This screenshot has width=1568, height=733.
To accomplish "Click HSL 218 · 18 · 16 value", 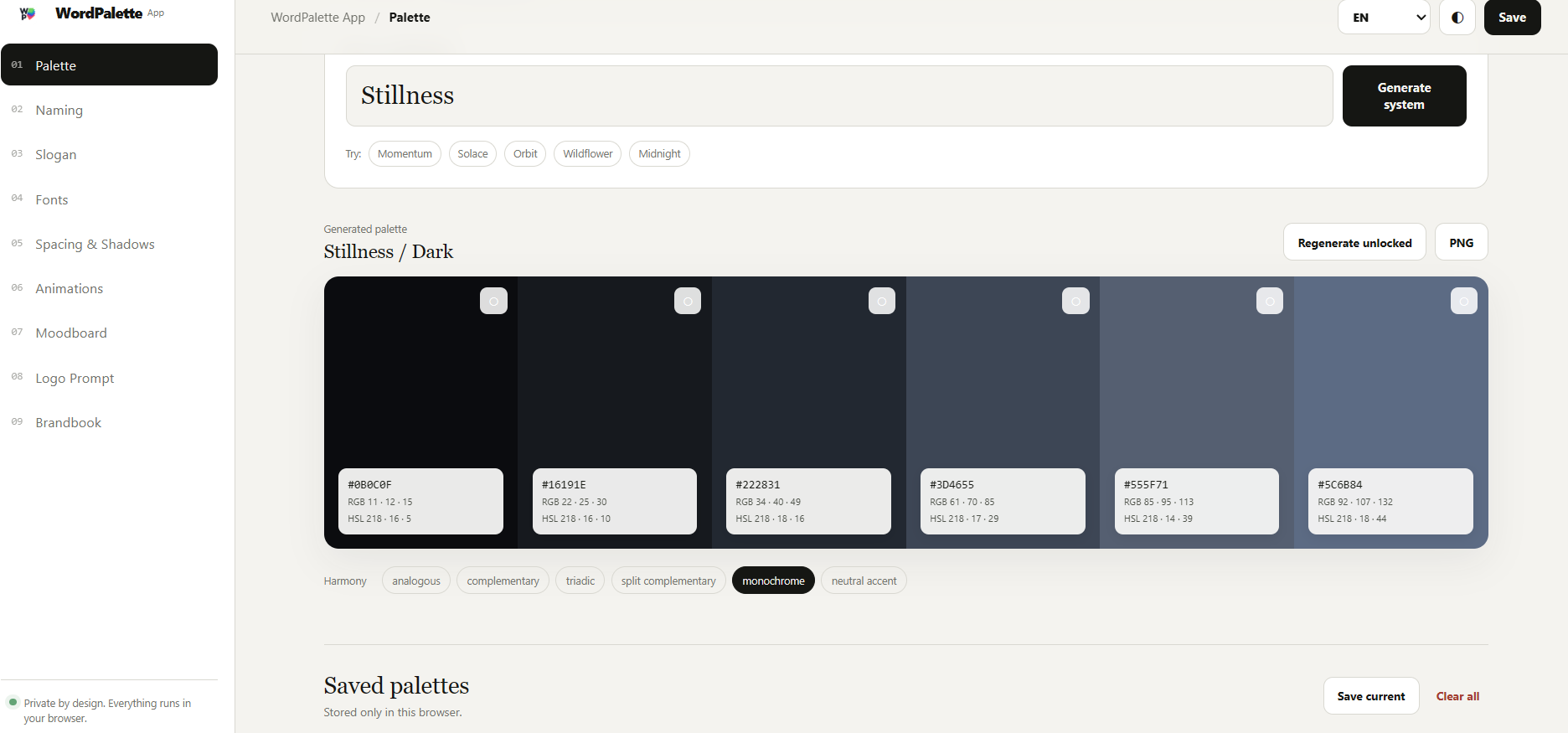I will pyautogui.click(x=770, y=519).
